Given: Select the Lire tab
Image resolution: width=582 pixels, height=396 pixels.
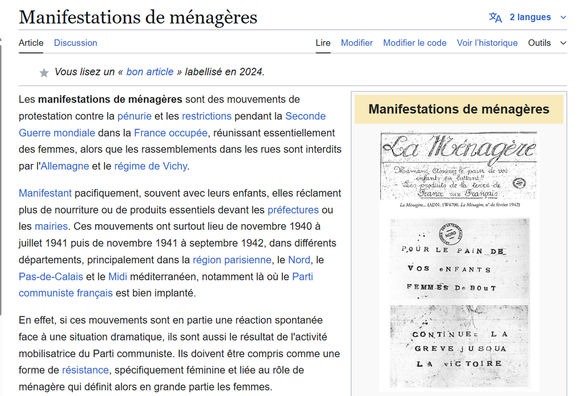Looking at the screenshot, I should (x=323, y=43).
